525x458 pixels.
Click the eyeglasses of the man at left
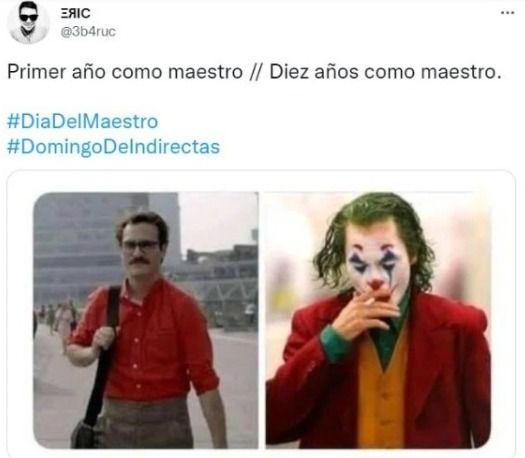tap(141, 246)
